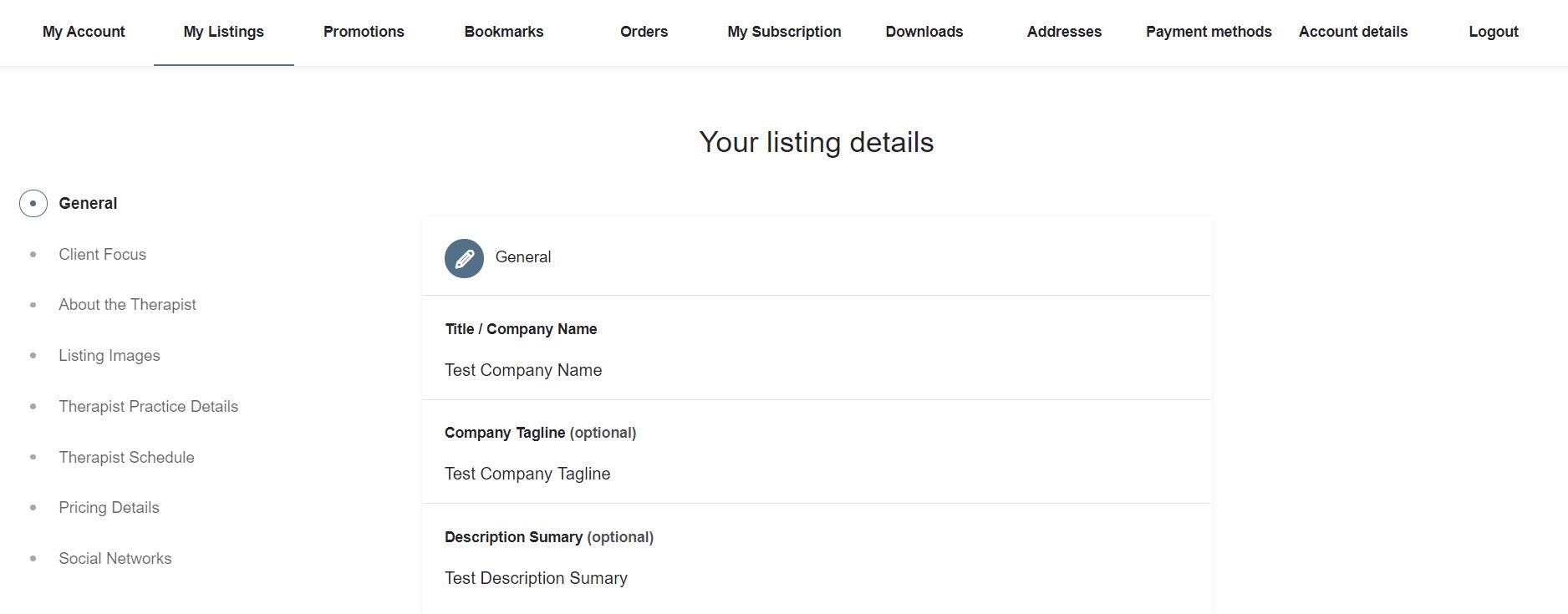Open Therapist Practice Details
The image size is (1568, 614).
[148, 406]
